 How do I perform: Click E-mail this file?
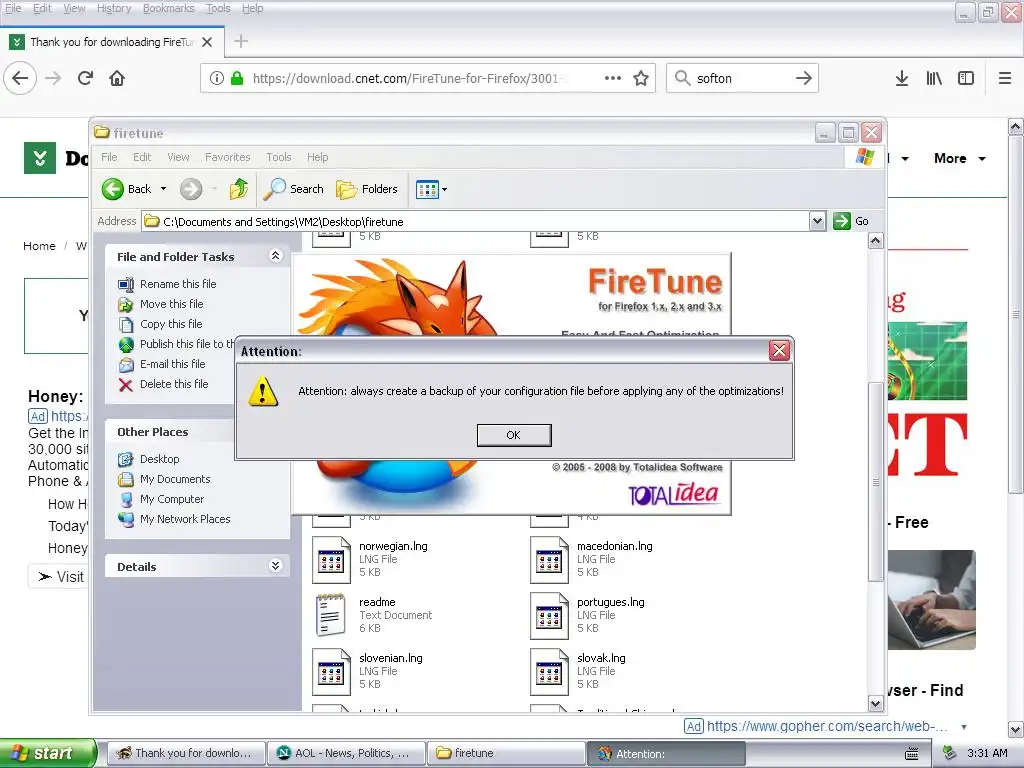(x=172, y=364)
